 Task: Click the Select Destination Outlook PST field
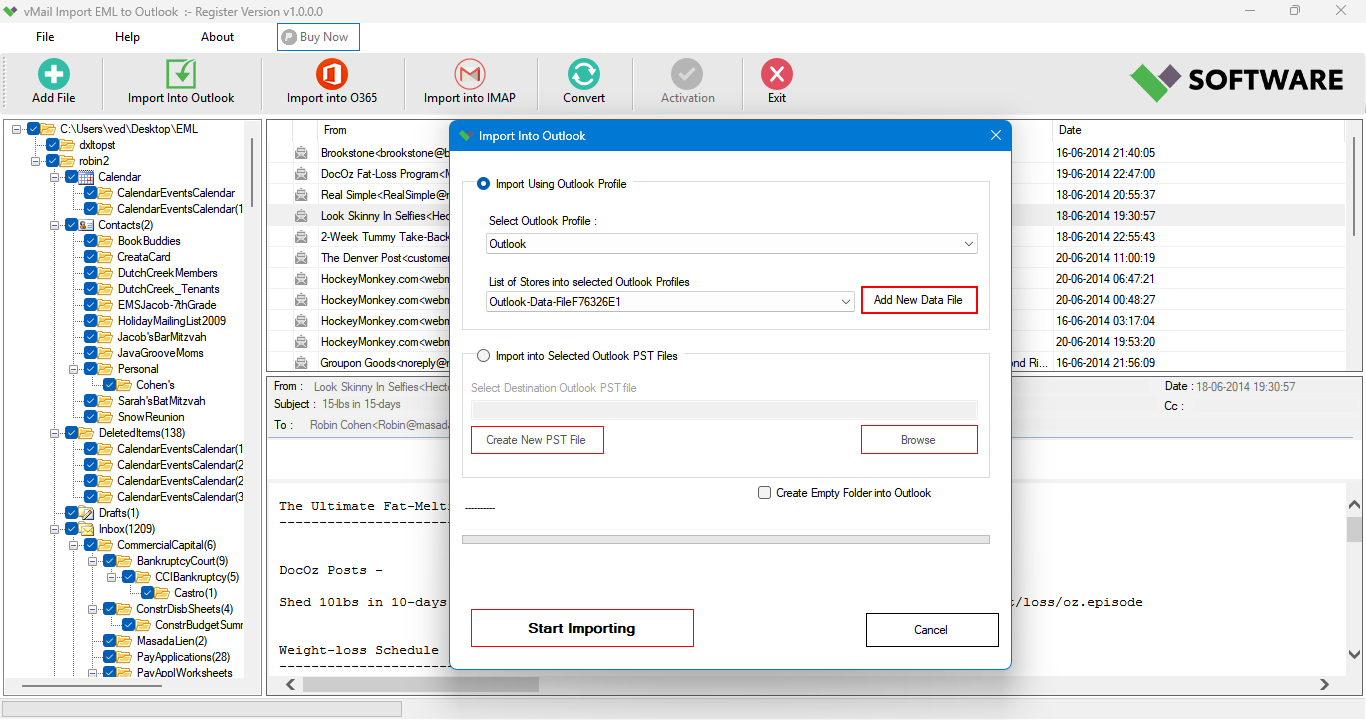(724, 409)
